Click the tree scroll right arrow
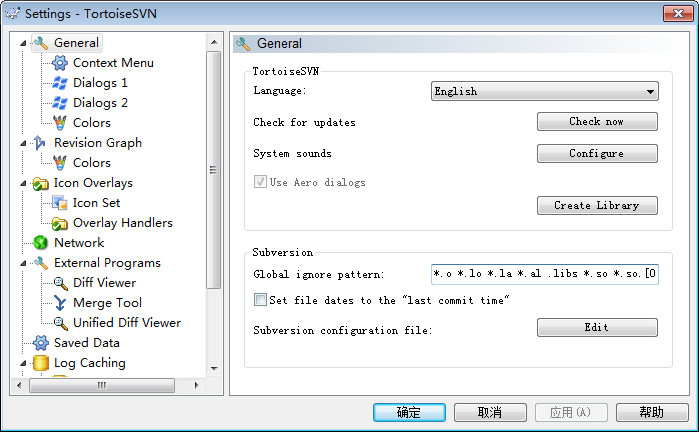This screenshot has width=699, height=432. pyautogui.click(x=196, y=385)
